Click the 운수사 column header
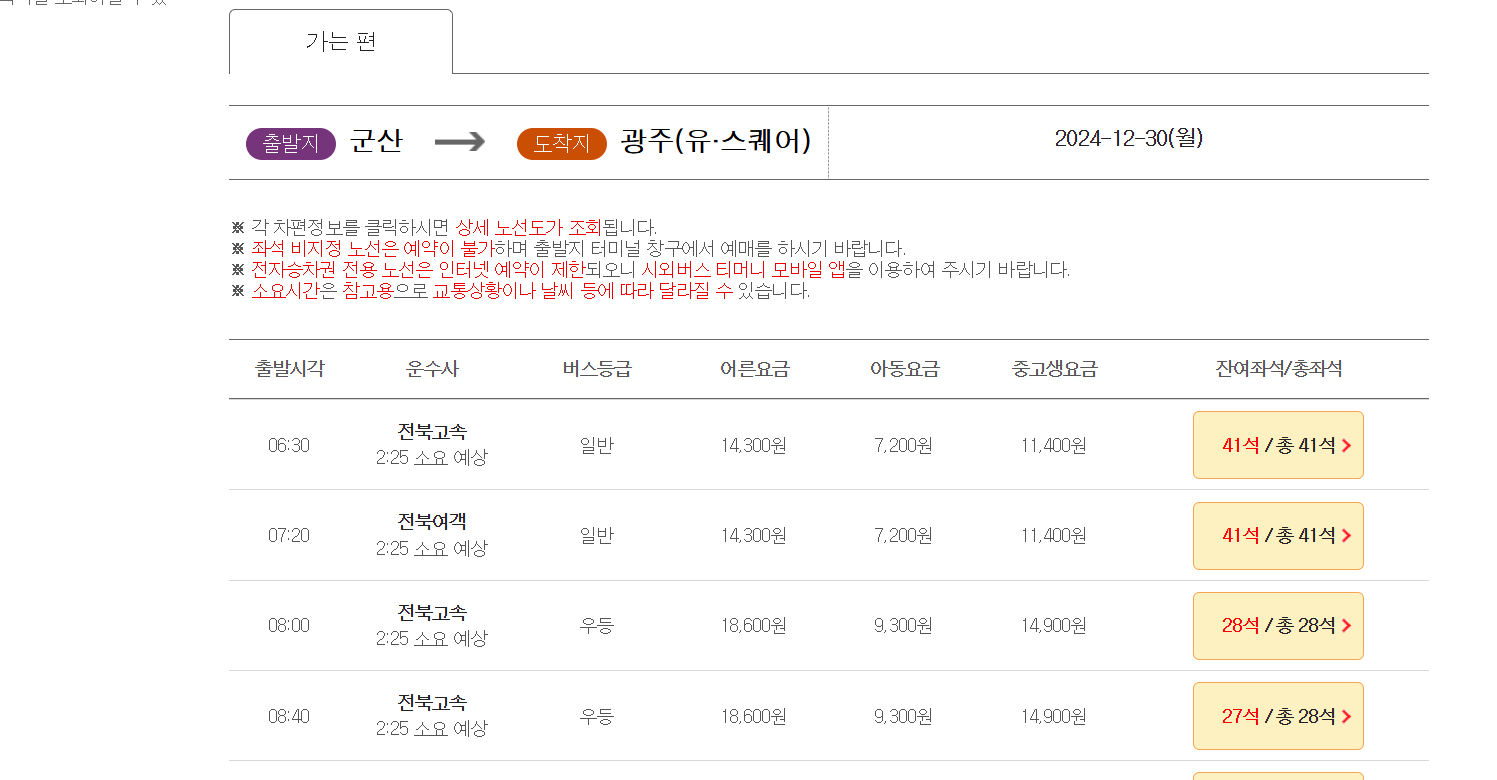1497x780 pixels. (x=432, y=369)
